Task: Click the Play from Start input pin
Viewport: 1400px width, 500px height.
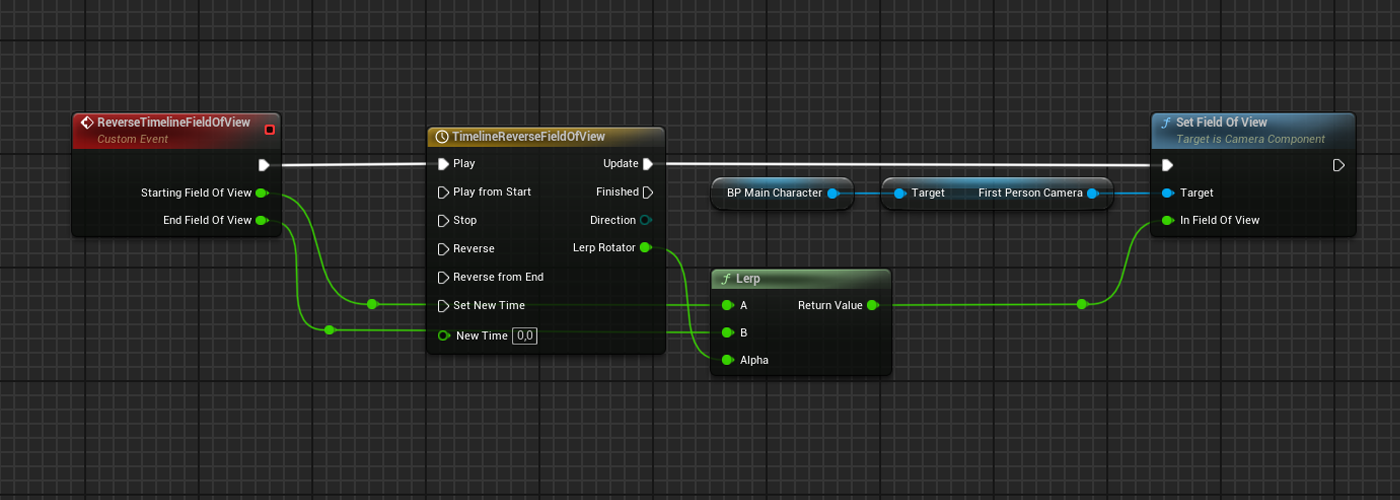Action: click(x=443, y=192)
